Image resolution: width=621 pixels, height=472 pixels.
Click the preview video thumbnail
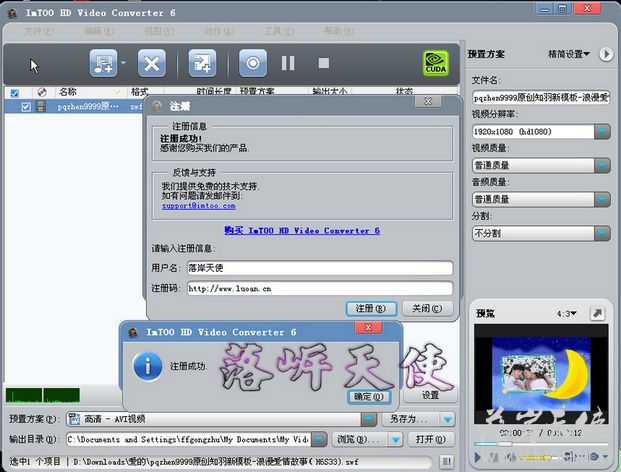click(541, 374)
